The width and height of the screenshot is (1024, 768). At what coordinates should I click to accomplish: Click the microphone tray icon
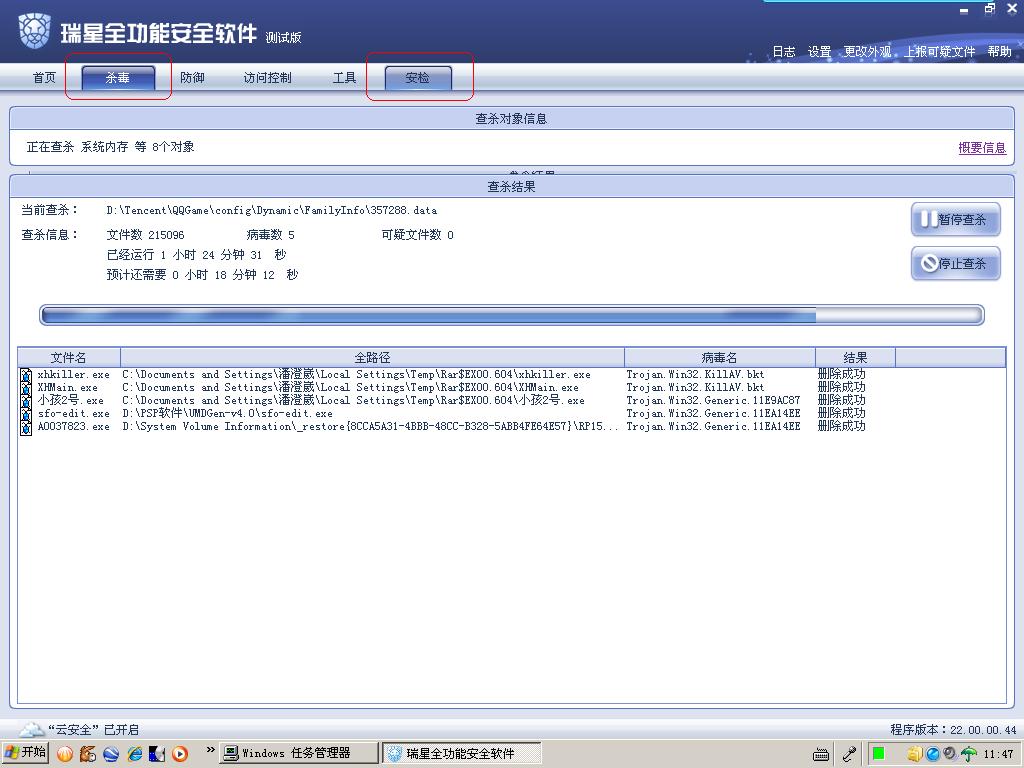click(849, 754)
